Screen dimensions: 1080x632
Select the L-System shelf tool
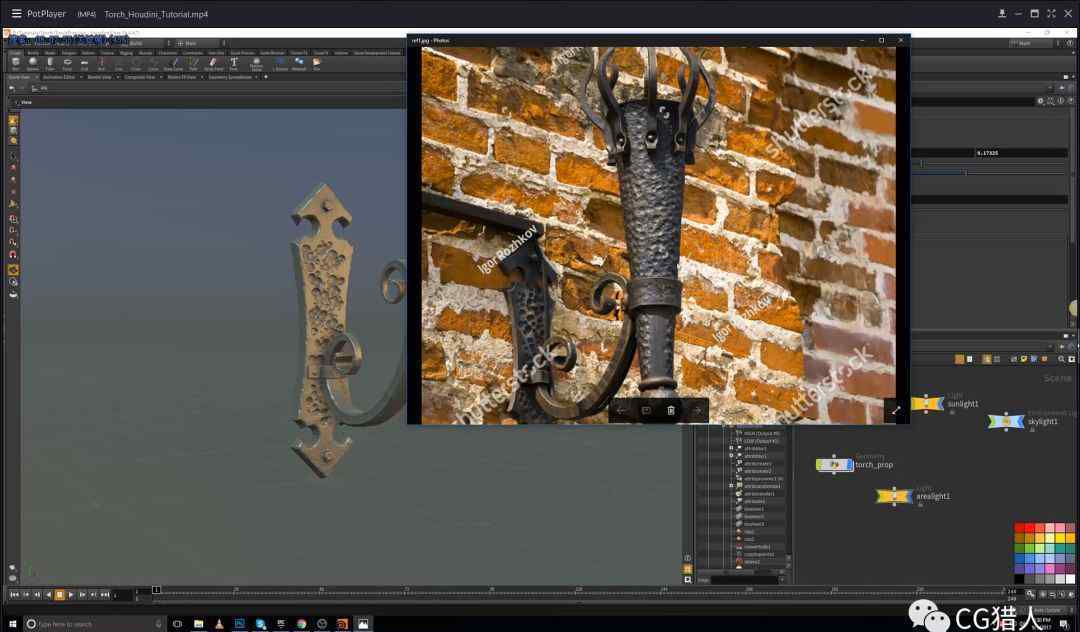point(280,63)
